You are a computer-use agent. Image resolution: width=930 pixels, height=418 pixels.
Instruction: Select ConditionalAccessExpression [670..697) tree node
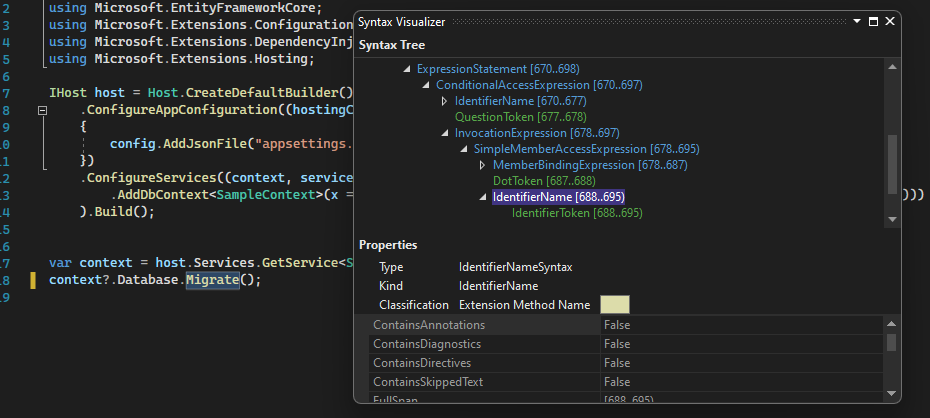539,85
